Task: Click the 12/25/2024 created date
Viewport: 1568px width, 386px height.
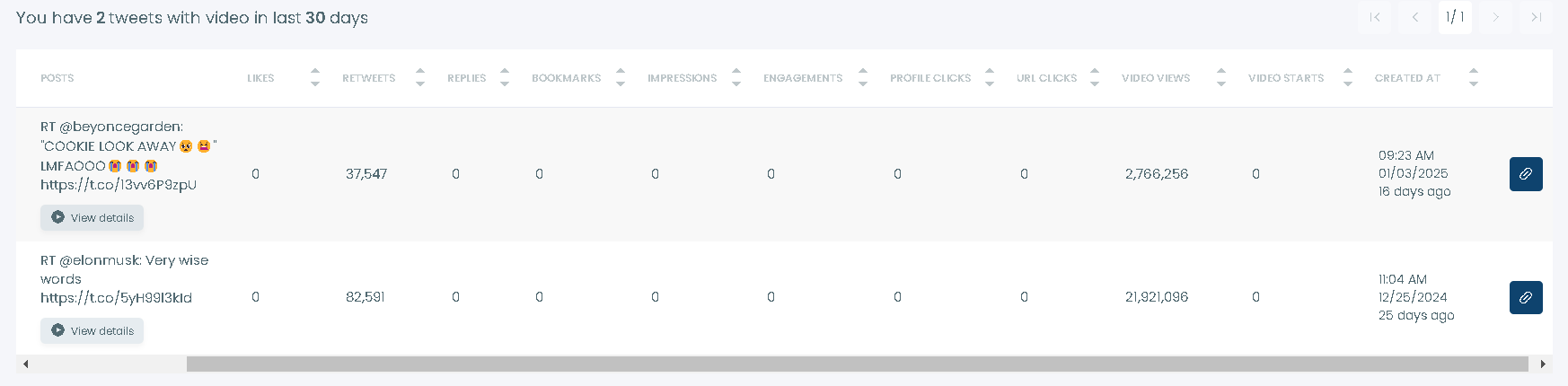Action: point(1413,297)
